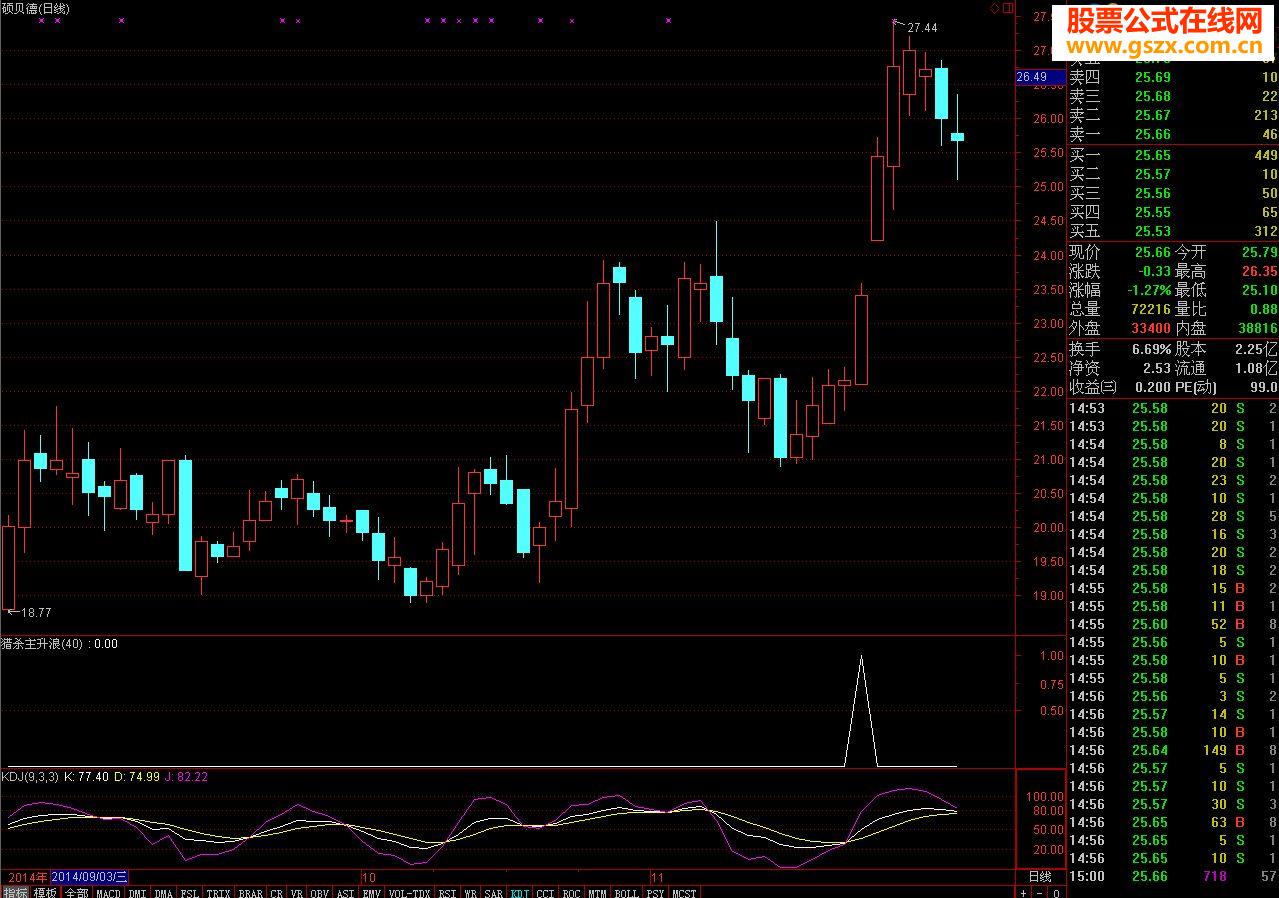Select the ASI indicator tab
Viewport: 1279px width, 898px height.
point(346,892)
